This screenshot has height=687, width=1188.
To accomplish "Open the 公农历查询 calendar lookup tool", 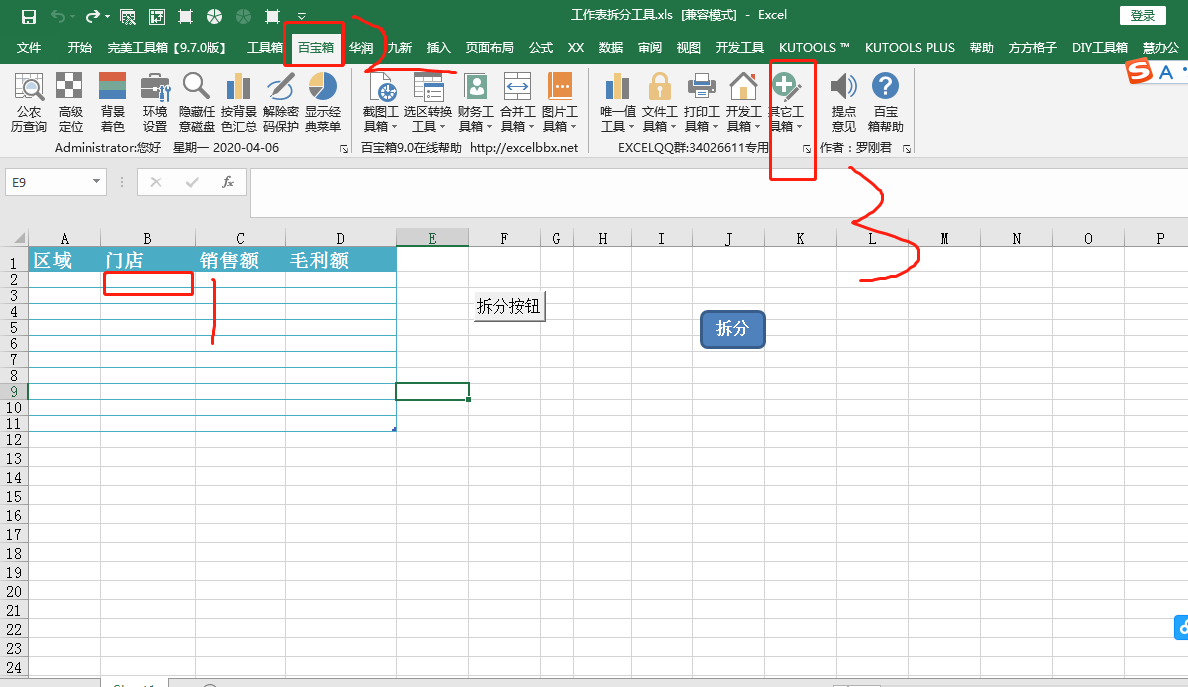I will pos(29,102).
